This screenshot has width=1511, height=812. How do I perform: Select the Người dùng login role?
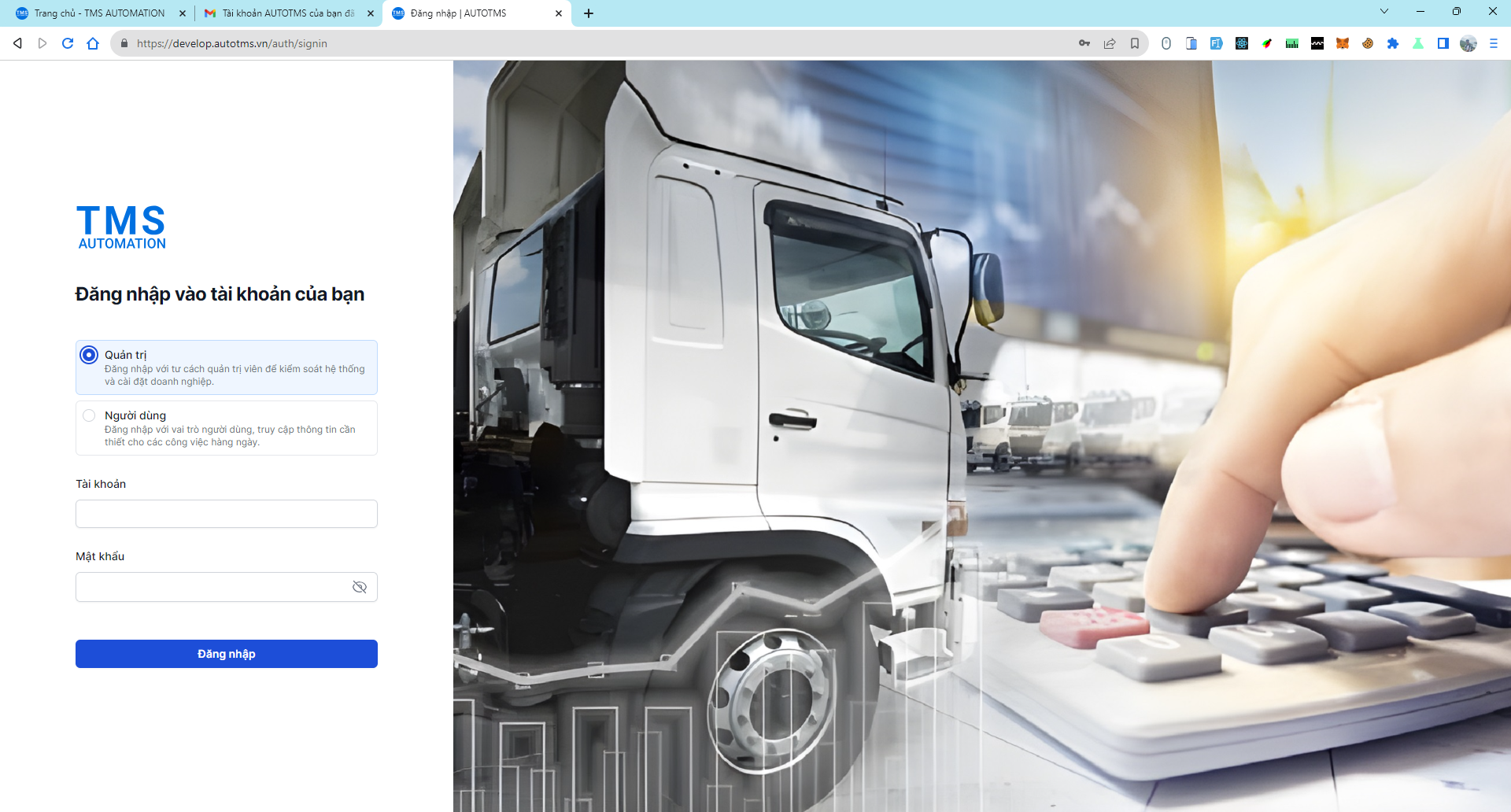89,415
